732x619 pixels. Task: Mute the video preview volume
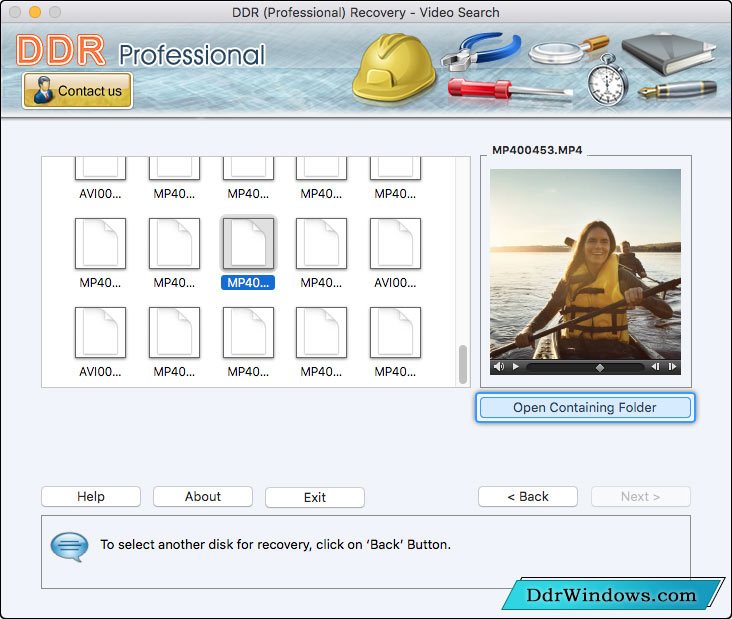pyautogui.click(x=499, y=366)
